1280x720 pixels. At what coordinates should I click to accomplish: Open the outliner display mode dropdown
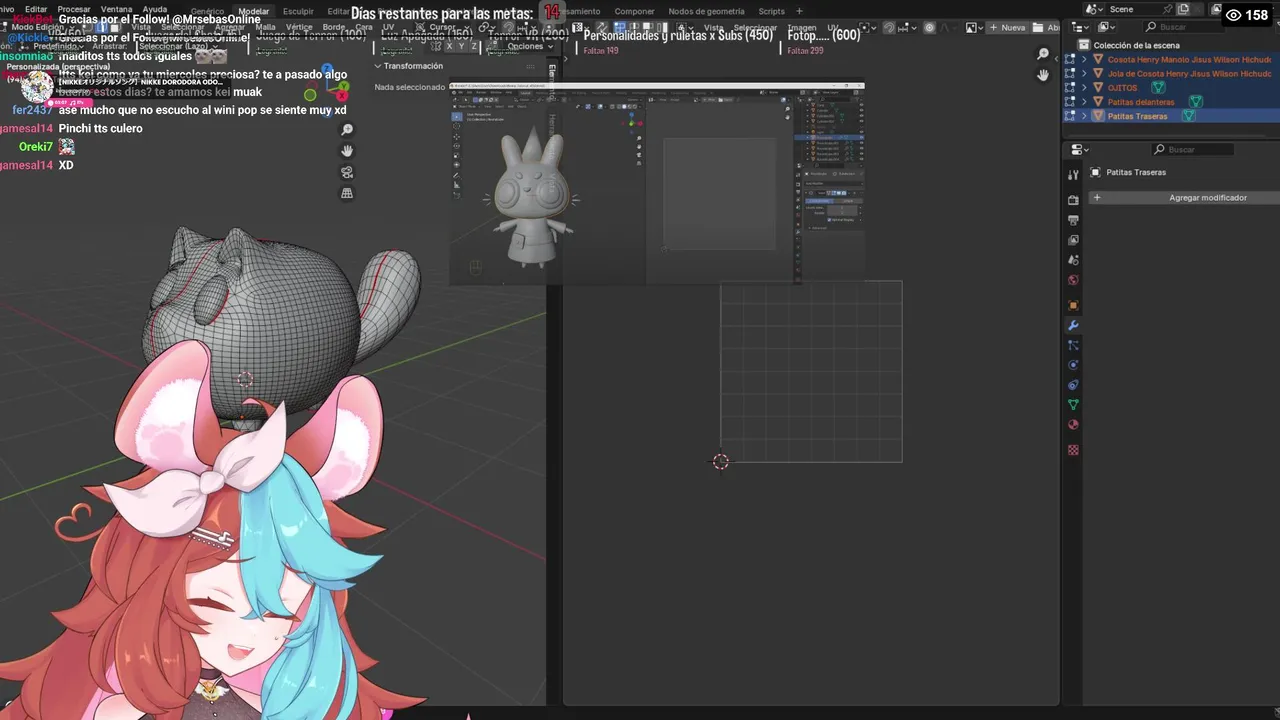pos(1107,27)
